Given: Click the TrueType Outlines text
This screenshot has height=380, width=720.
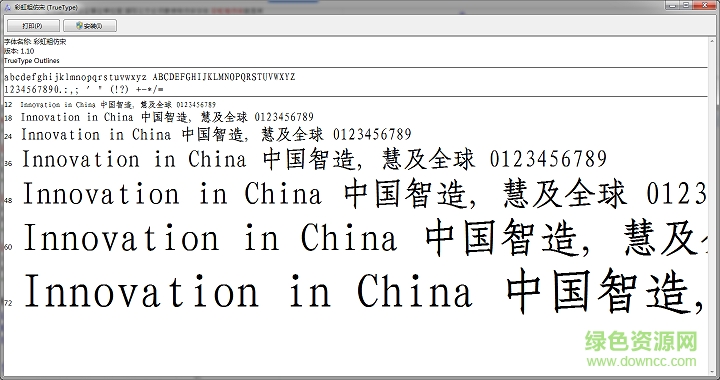Looking at the screenshot, I should click(32, 61).
